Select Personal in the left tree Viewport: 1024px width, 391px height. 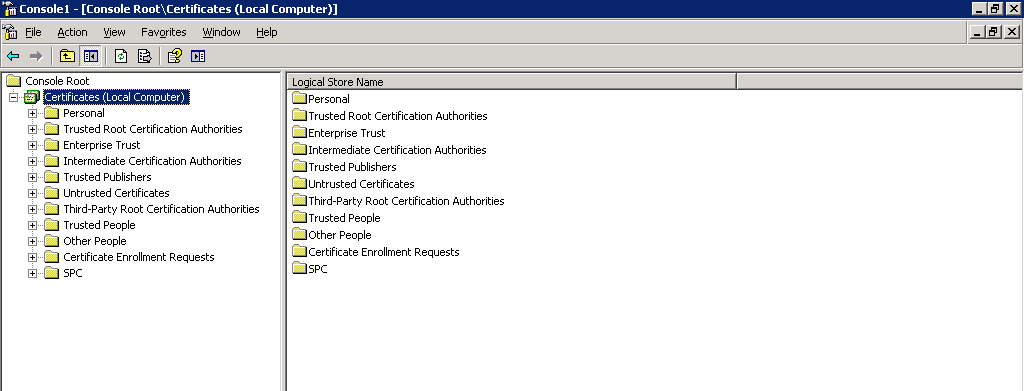click(x=84, y=113)
